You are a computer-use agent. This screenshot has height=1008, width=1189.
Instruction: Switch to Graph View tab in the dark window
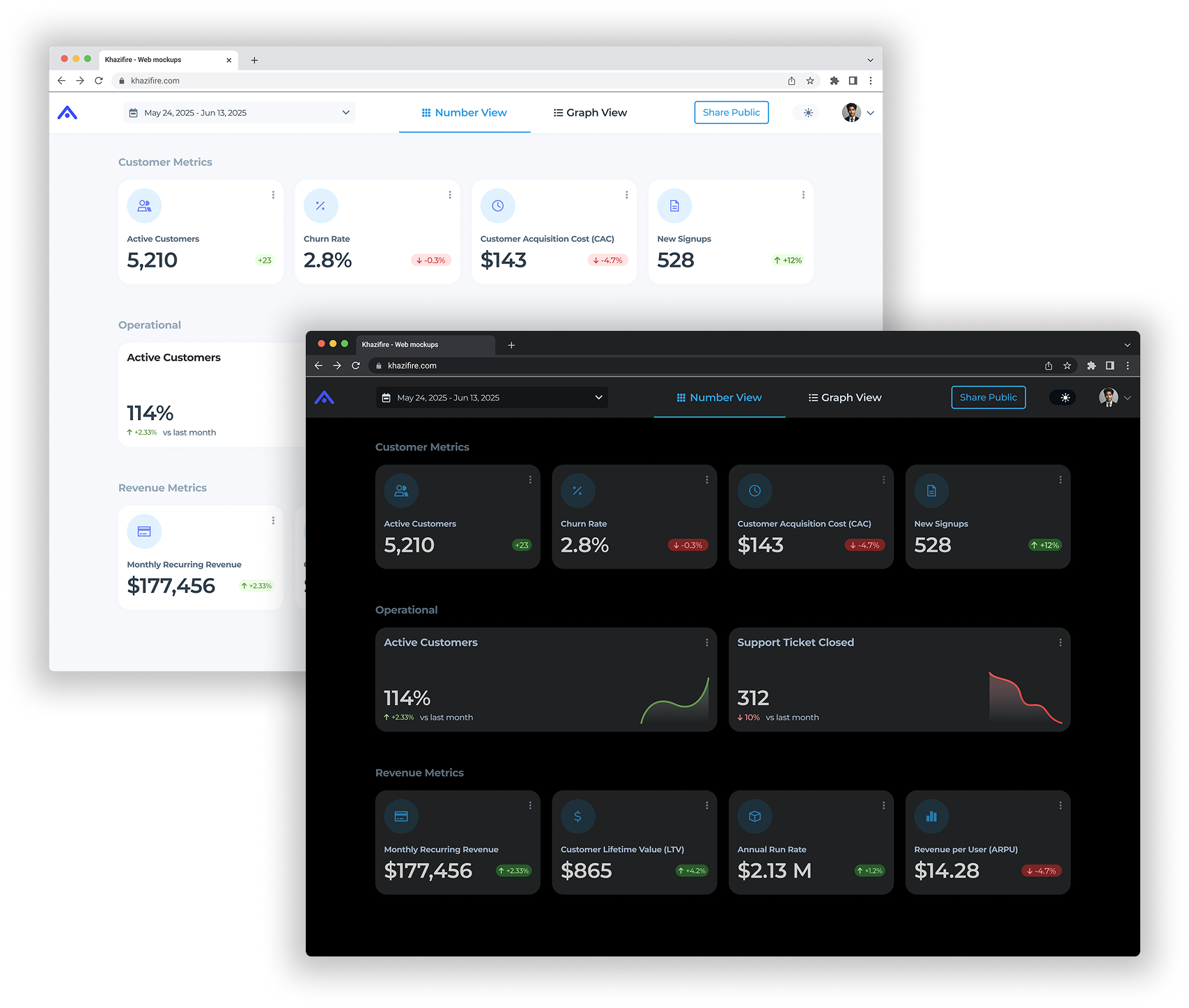[x=845, y=398]
